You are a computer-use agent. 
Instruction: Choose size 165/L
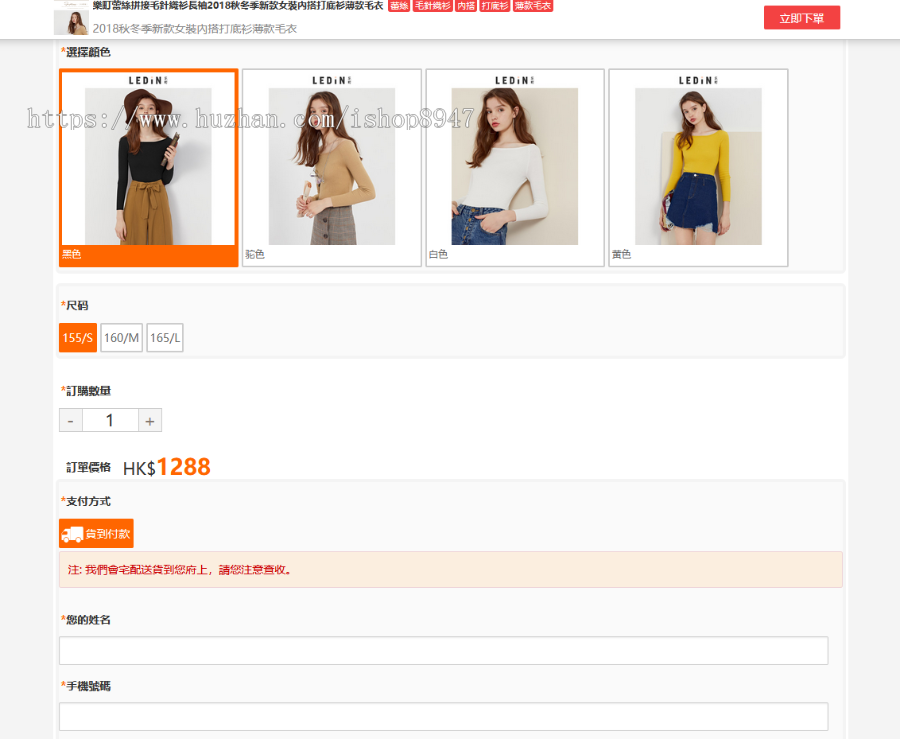[x=165, y=338]
